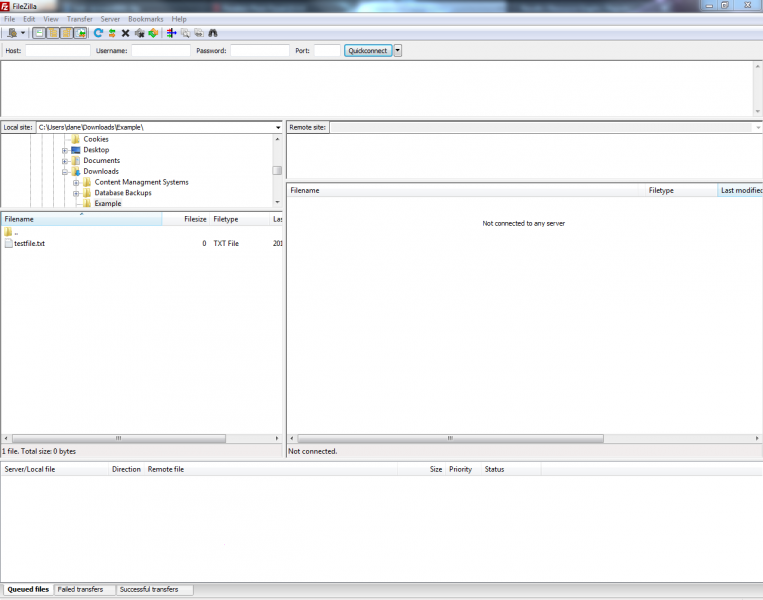763x600 pixels.
Task: Reconnect to last server icon
Action: [x=153, y=33]
